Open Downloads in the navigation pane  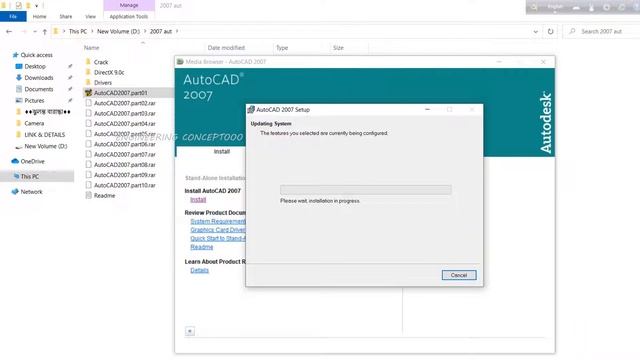click(x=38, y=78)
